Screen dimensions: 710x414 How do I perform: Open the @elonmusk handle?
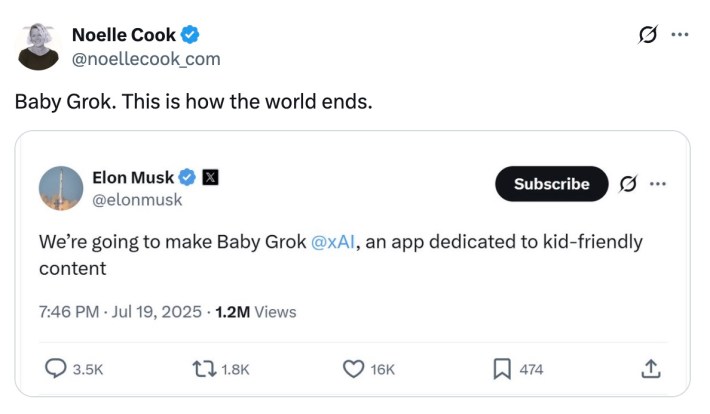tap(137, 200)
